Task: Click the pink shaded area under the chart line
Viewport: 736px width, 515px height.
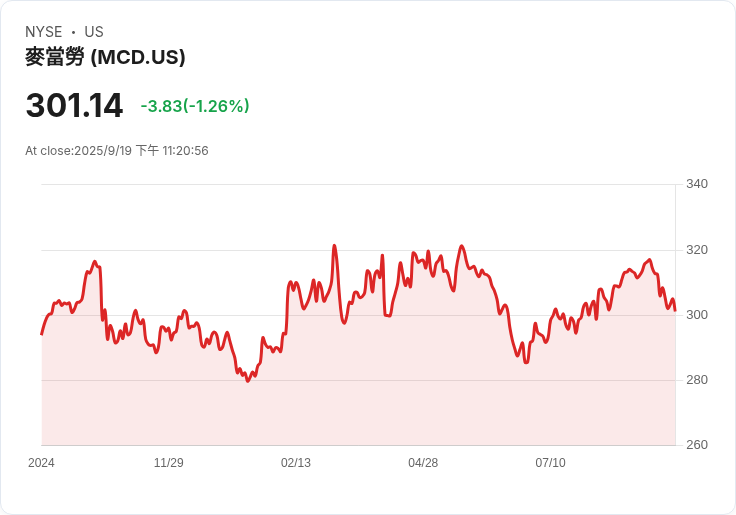Action: tap(400, 400)
